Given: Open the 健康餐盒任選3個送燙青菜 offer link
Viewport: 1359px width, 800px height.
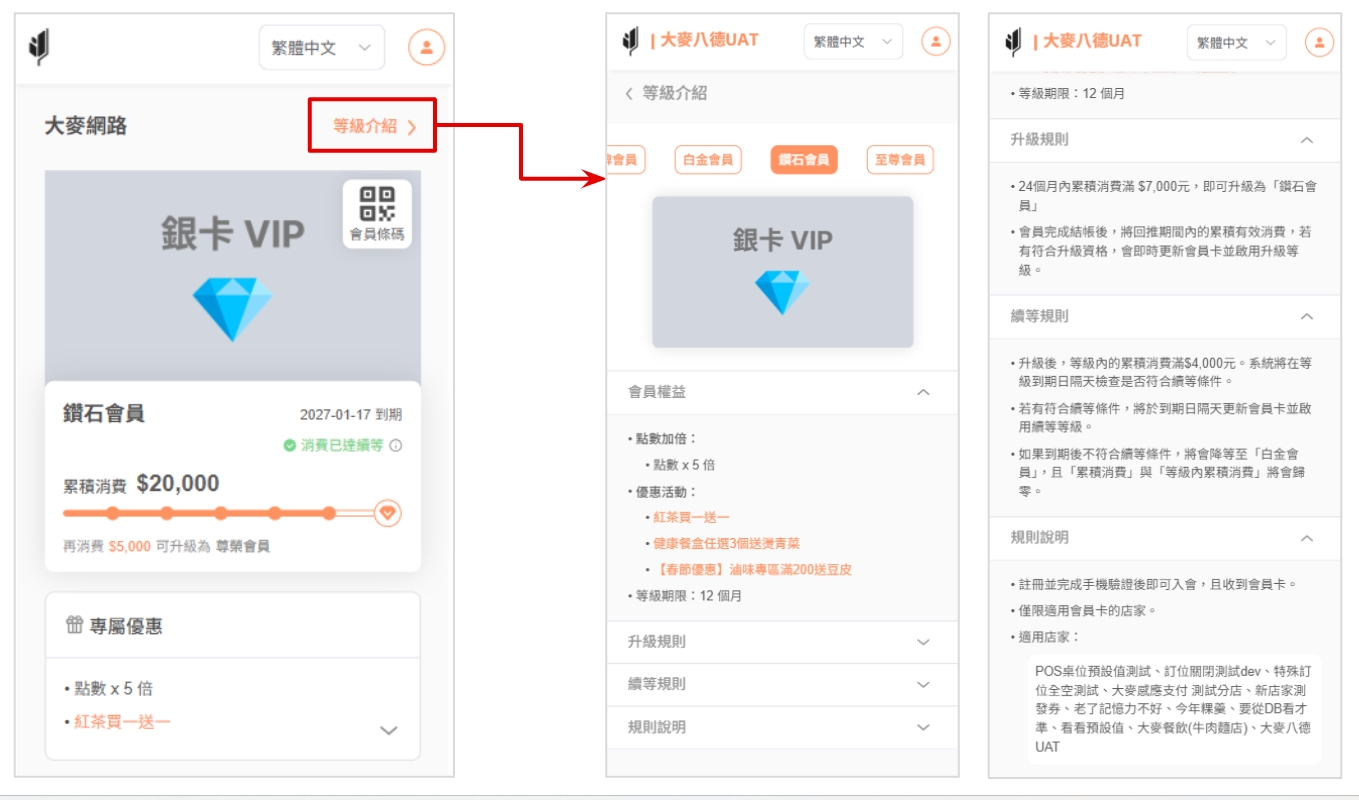Looking at the screenshot, I should pos(726,543).
